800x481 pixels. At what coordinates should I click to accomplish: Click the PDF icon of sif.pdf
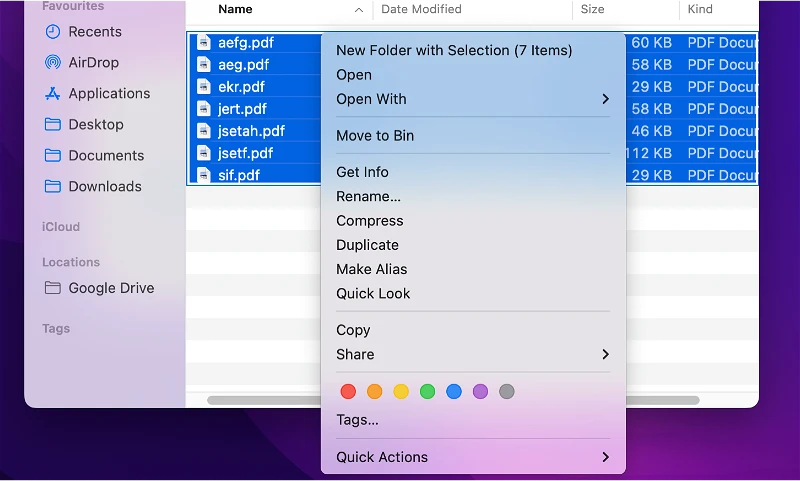point(204,175)
